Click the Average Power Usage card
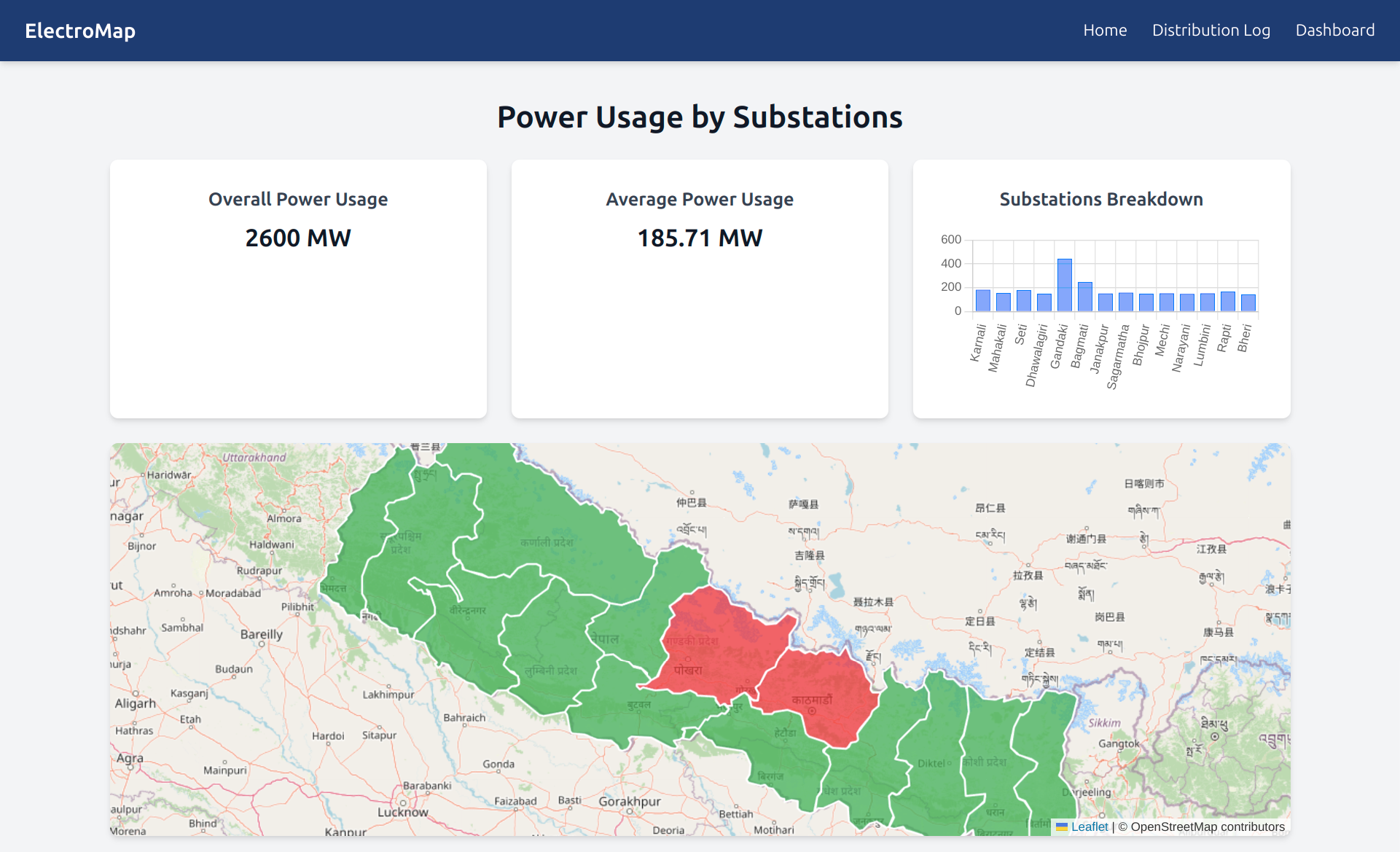Image resolution: width=1400 pixels, height=852 pixels. [700, 289]
